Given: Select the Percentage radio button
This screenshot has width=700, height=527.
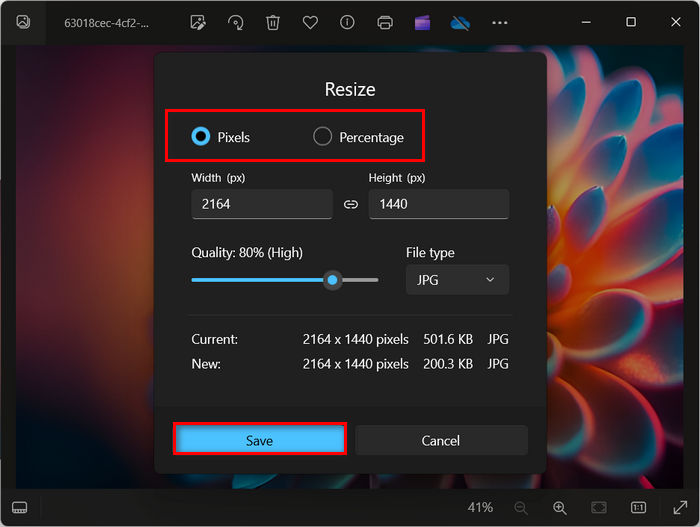Looking at the screenshot, I should point(322,136).
